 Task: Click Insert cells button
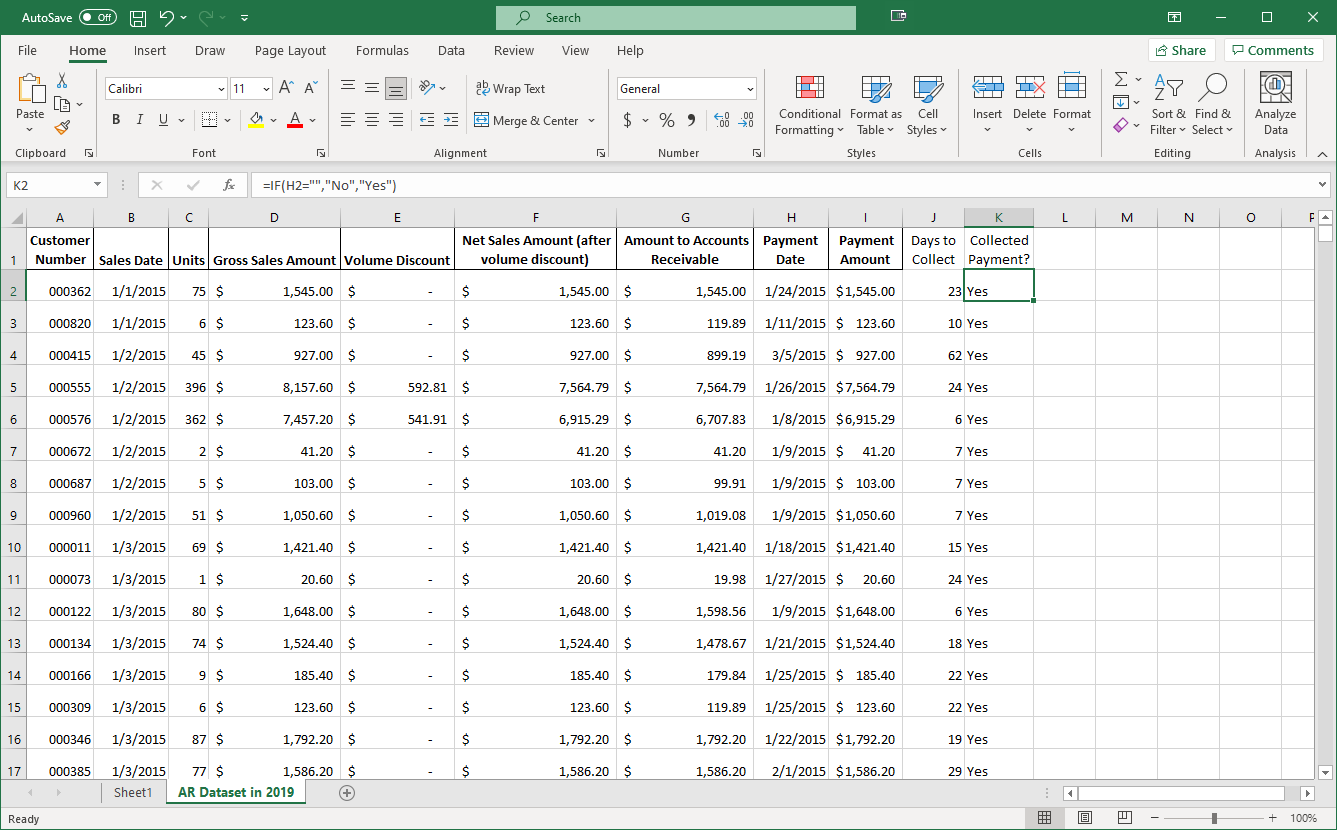pyautogui.click(x=987, y=104)
